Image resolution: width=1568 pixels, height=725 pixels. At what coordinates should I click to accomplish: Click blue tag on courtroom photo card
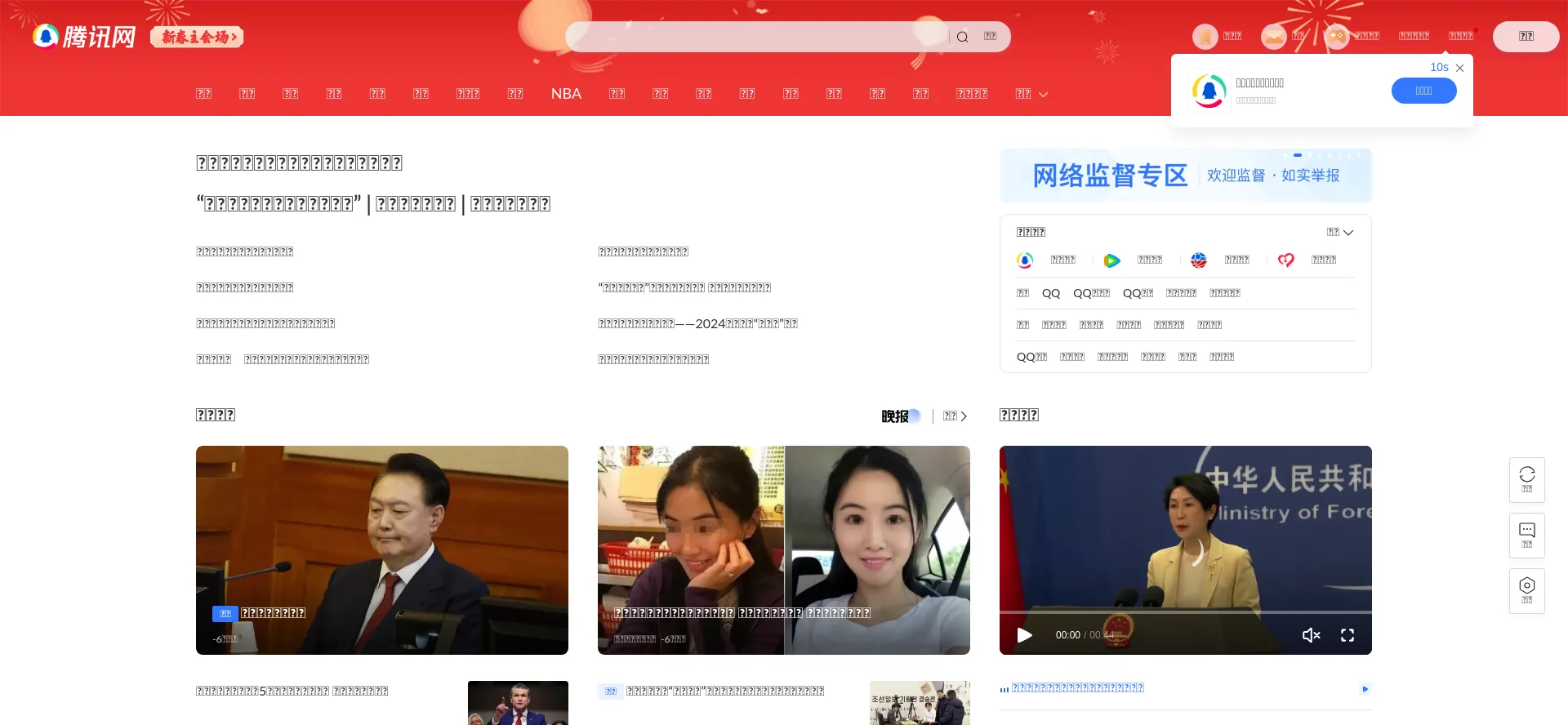pos(225,613)
